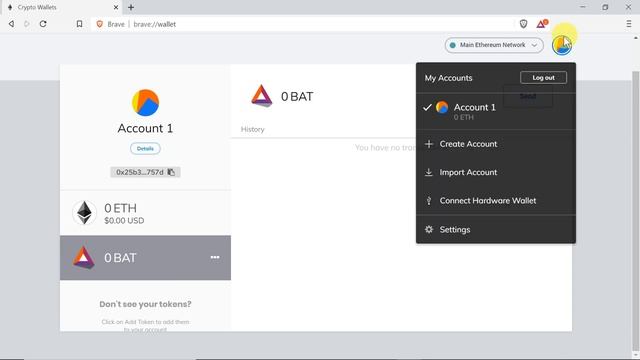Viewport: 640px width, 360px height.
Task: Minimize the Brave browser window
Action: [x=583, y=7]
